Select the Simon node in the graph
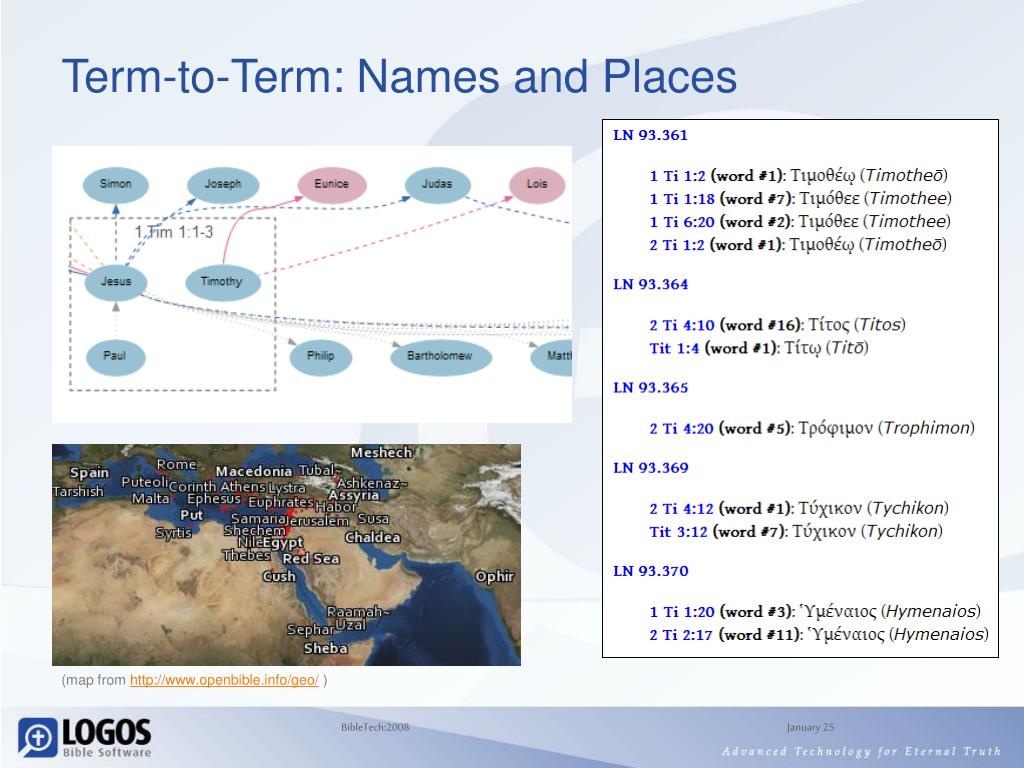 116,184
